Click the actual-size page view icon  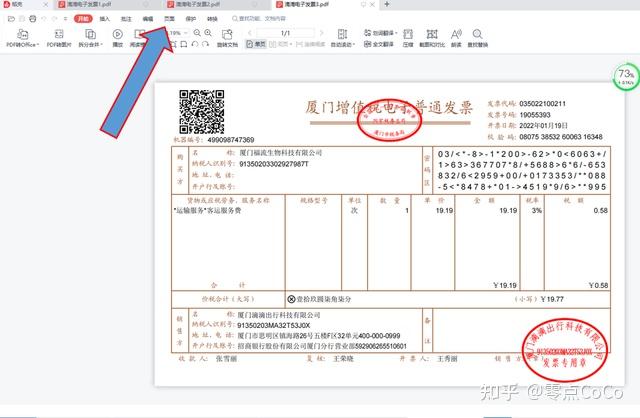tap(184, 44)
